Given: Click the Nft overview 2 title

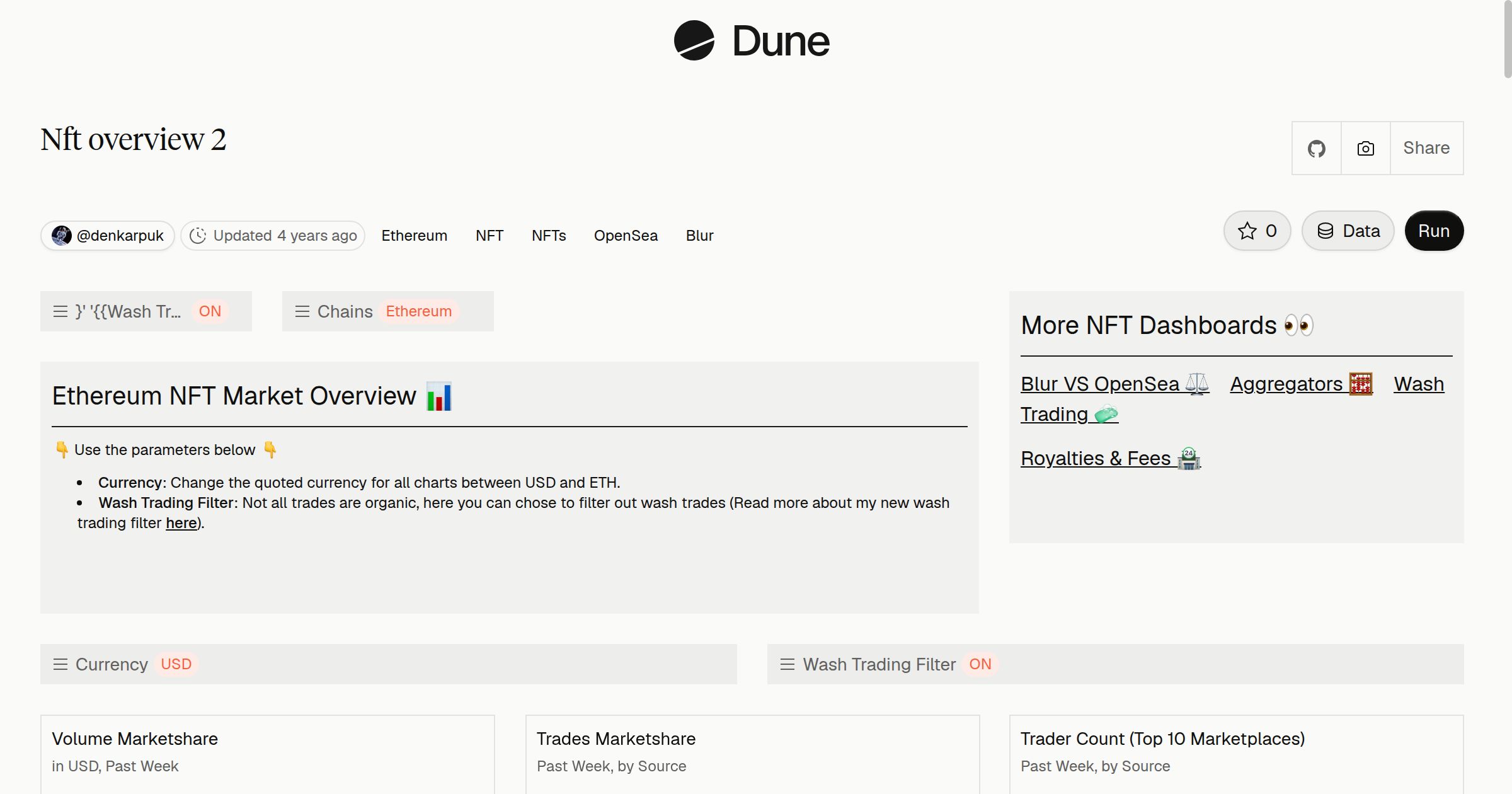Looking at the screenshot, I should pyautogui.click(x=133, y=139).
